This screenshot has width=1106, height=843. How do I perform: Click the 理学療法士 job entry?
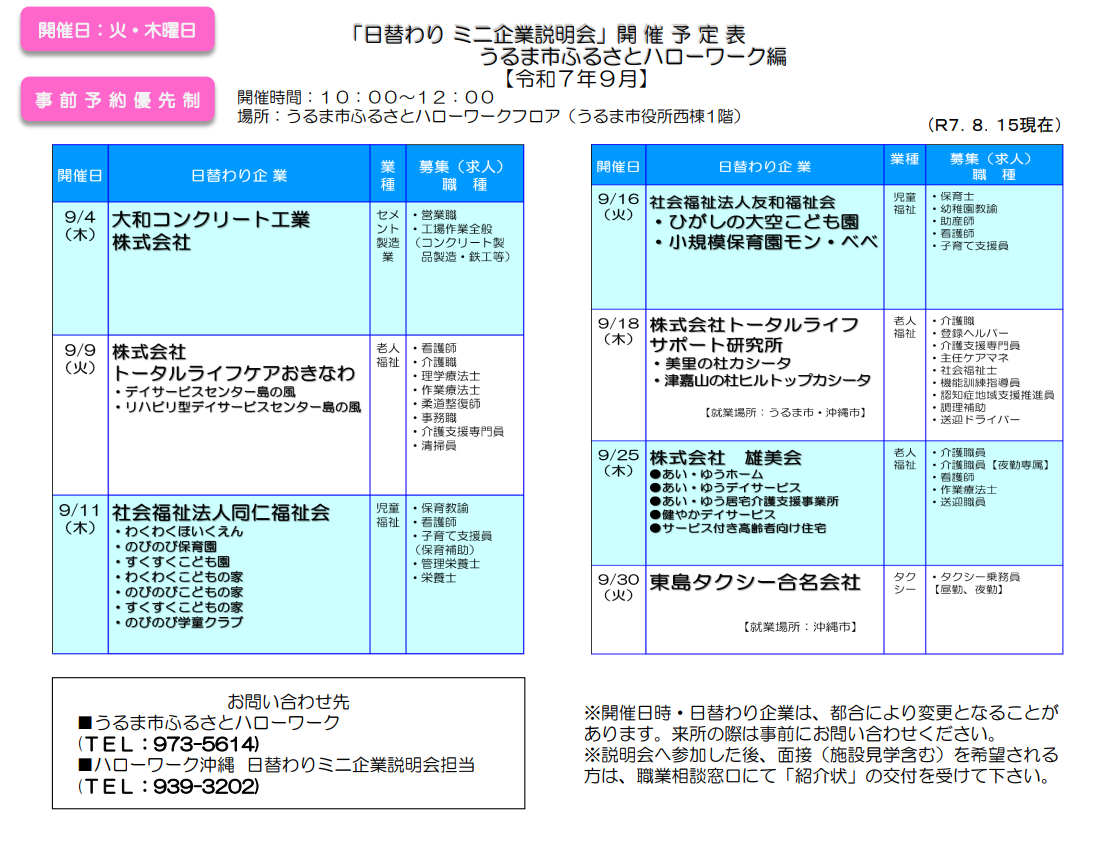point(446,376)
